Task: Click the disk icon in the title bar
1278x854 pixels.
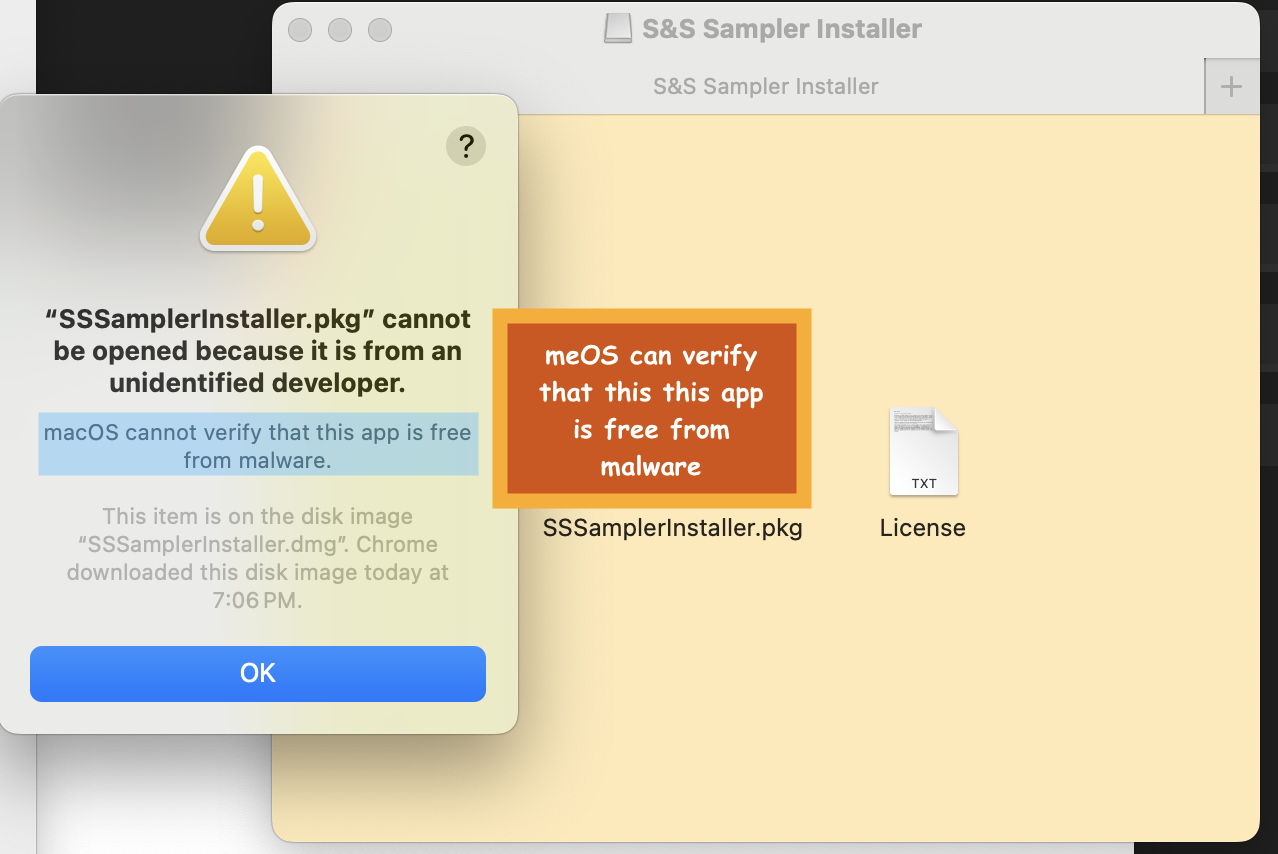Action: (x=618, y=29)
